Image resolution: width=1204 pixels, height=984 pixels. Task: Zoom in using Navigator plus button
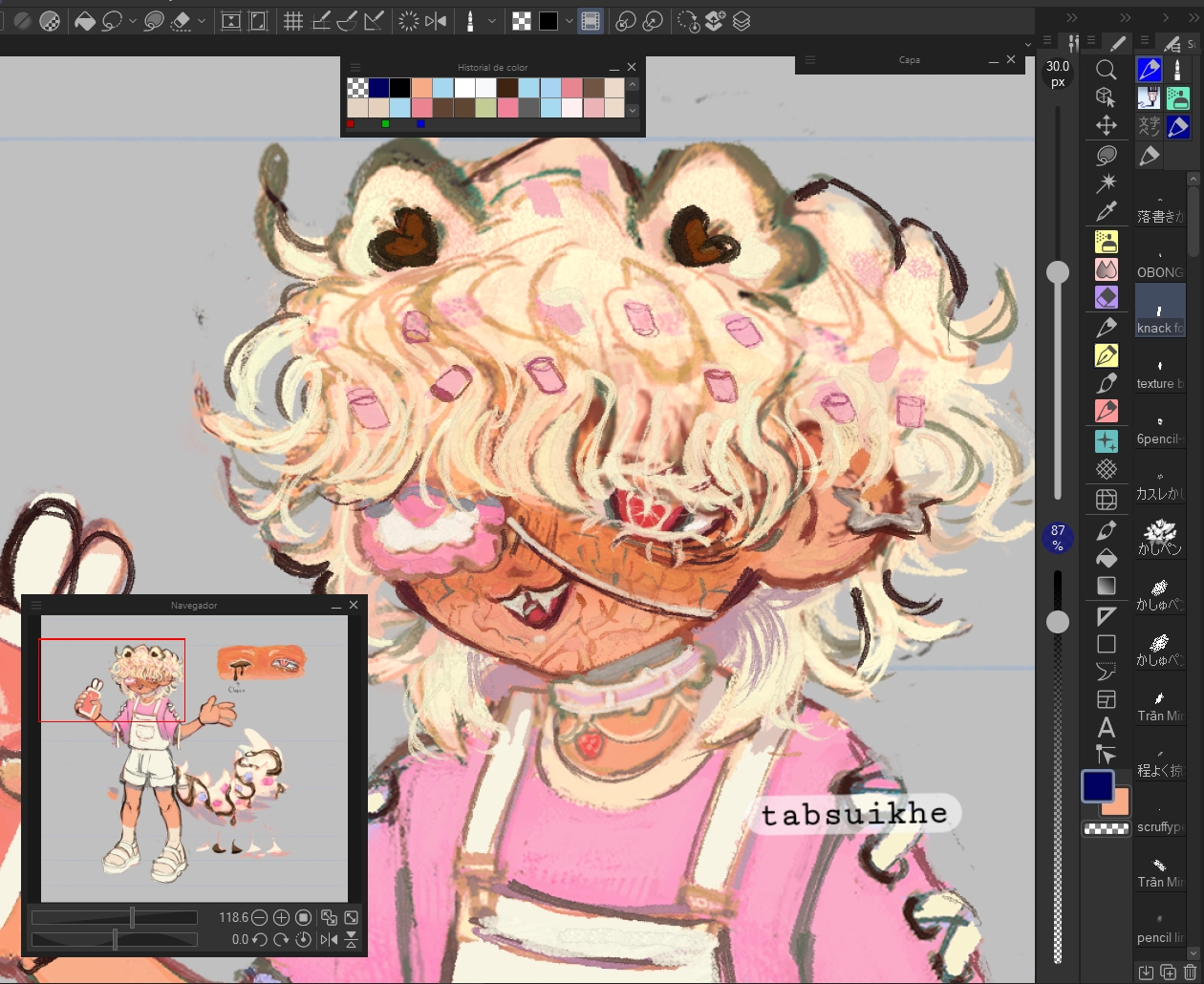281,917
